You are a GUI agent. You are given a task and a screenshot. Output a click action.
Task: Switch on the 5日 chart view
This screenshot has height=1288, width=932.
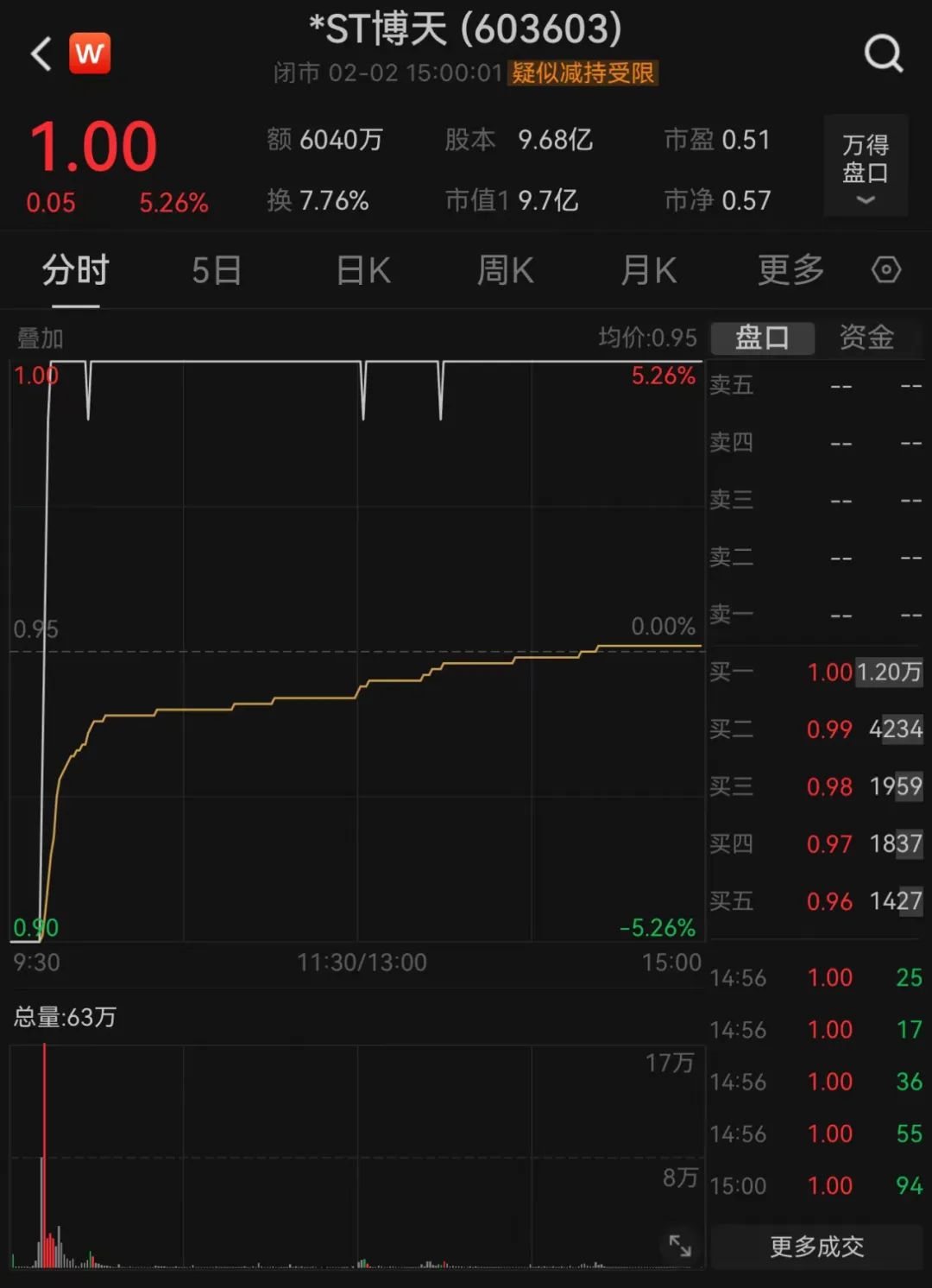click(217, 270)
